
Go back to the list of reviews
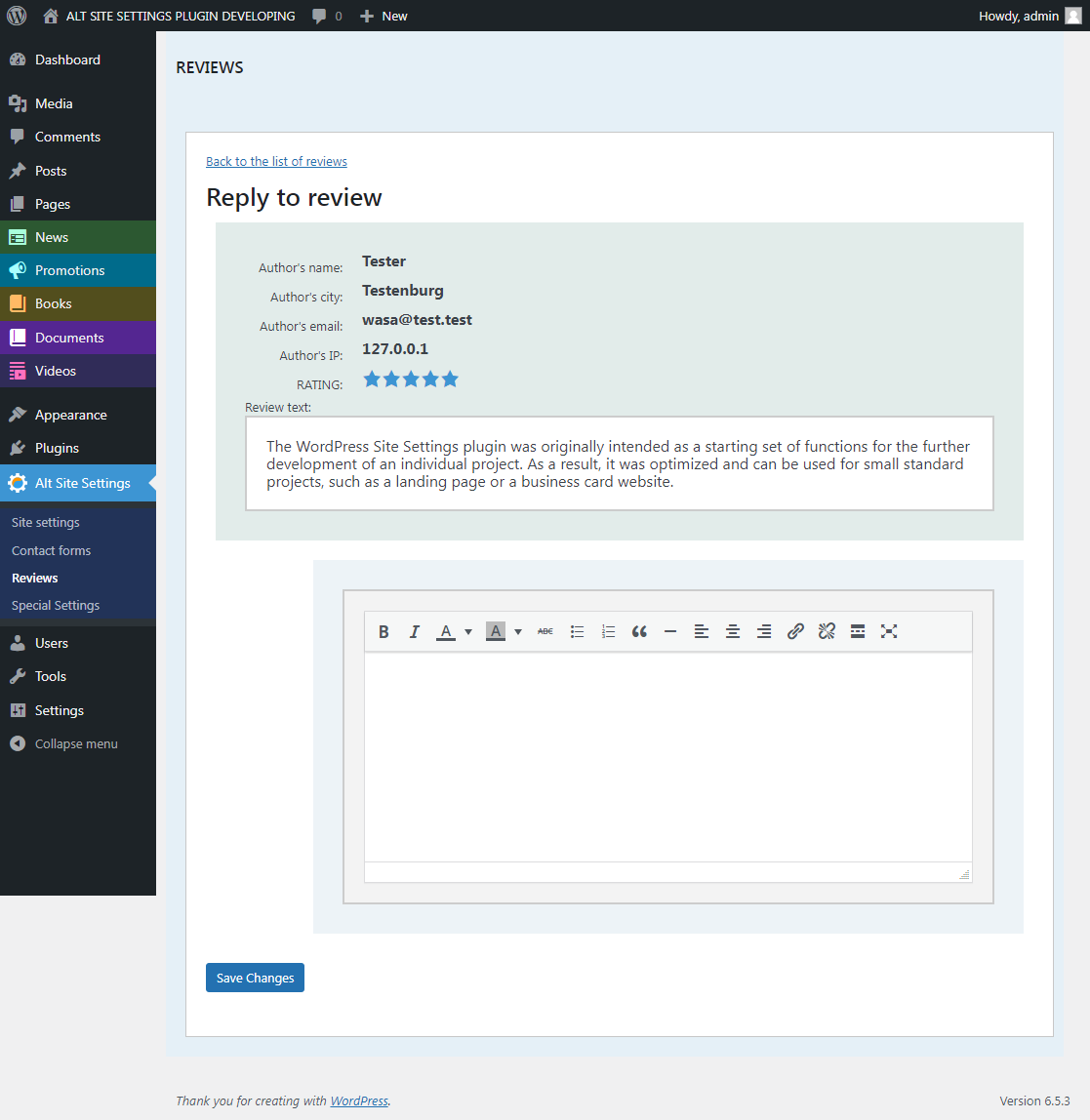point(276,161)
